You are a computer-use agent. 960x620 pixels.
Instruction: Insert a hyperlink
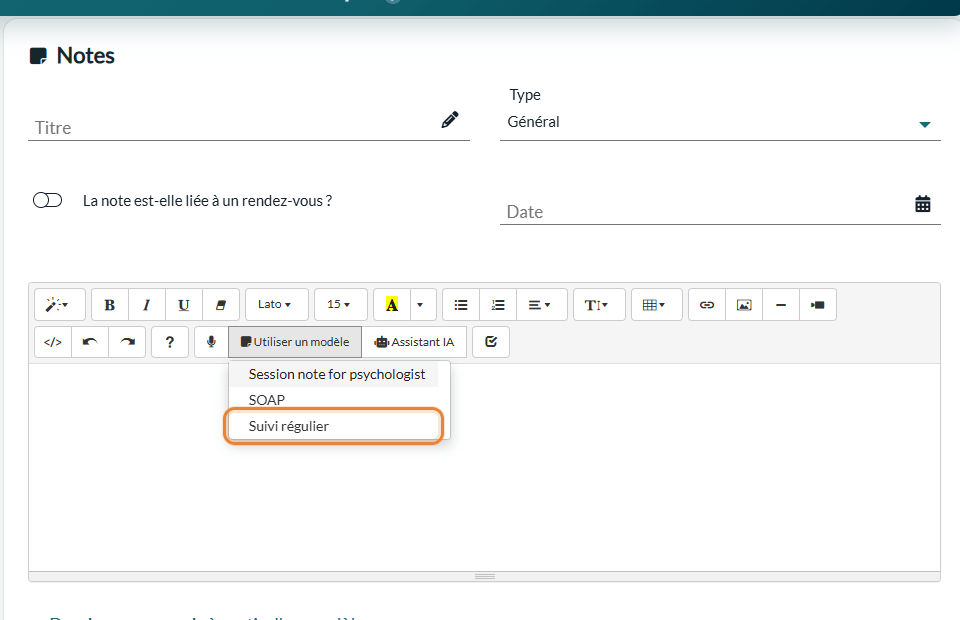coord(707,305)
